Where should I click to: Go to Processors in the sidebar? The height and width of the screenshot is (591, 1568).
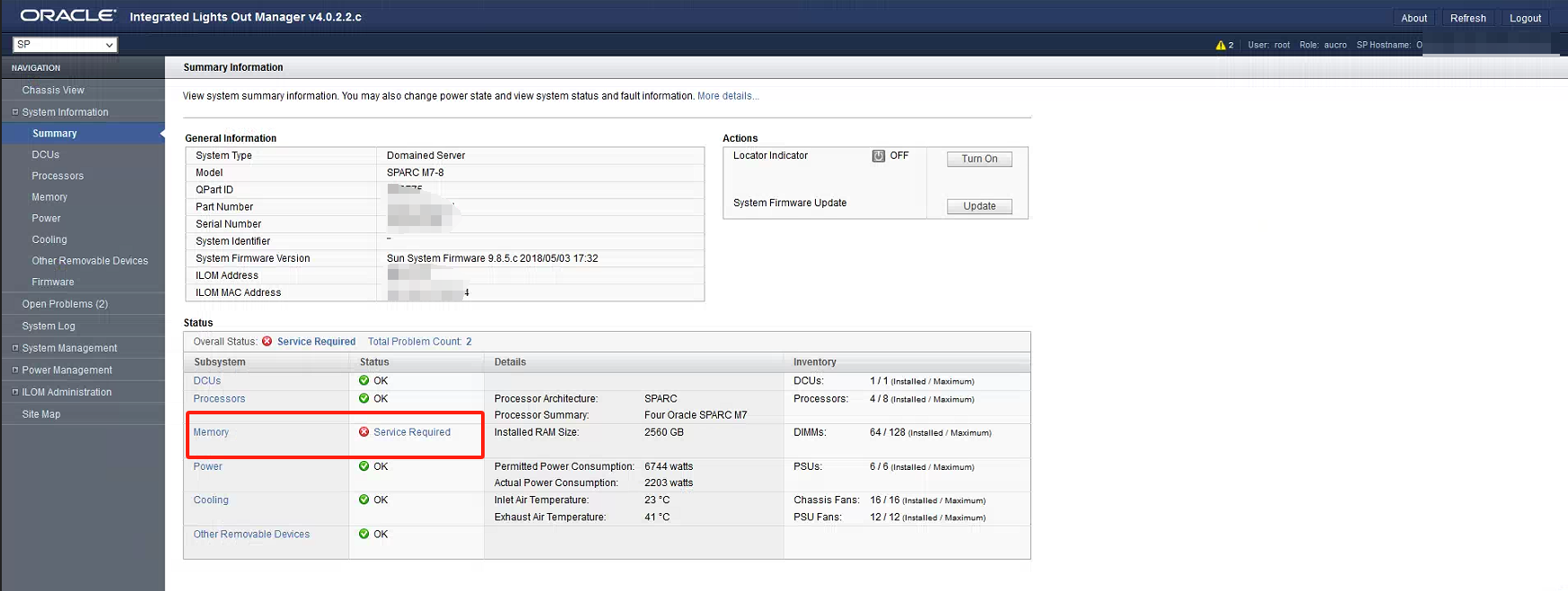tap(57, 176)
